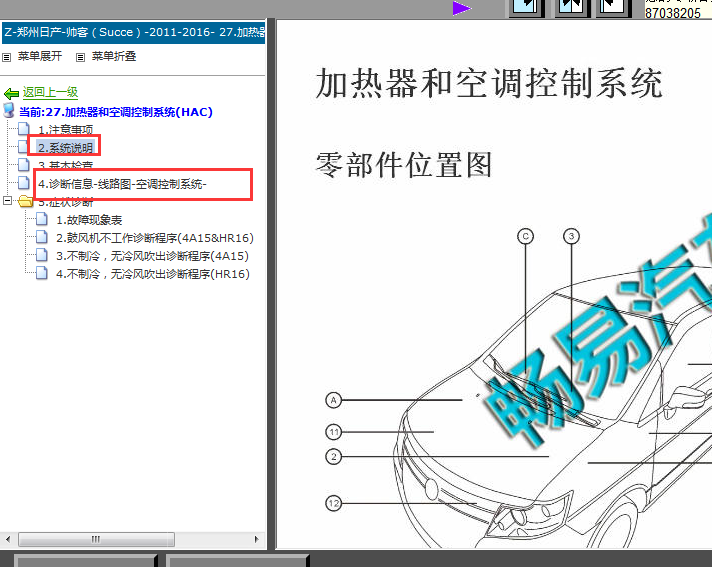This screenshot has height=567, width=712.
Task: Open 3.不制冷，无冷风吹出诊断程序(4A15)
Action: point(153,256)
